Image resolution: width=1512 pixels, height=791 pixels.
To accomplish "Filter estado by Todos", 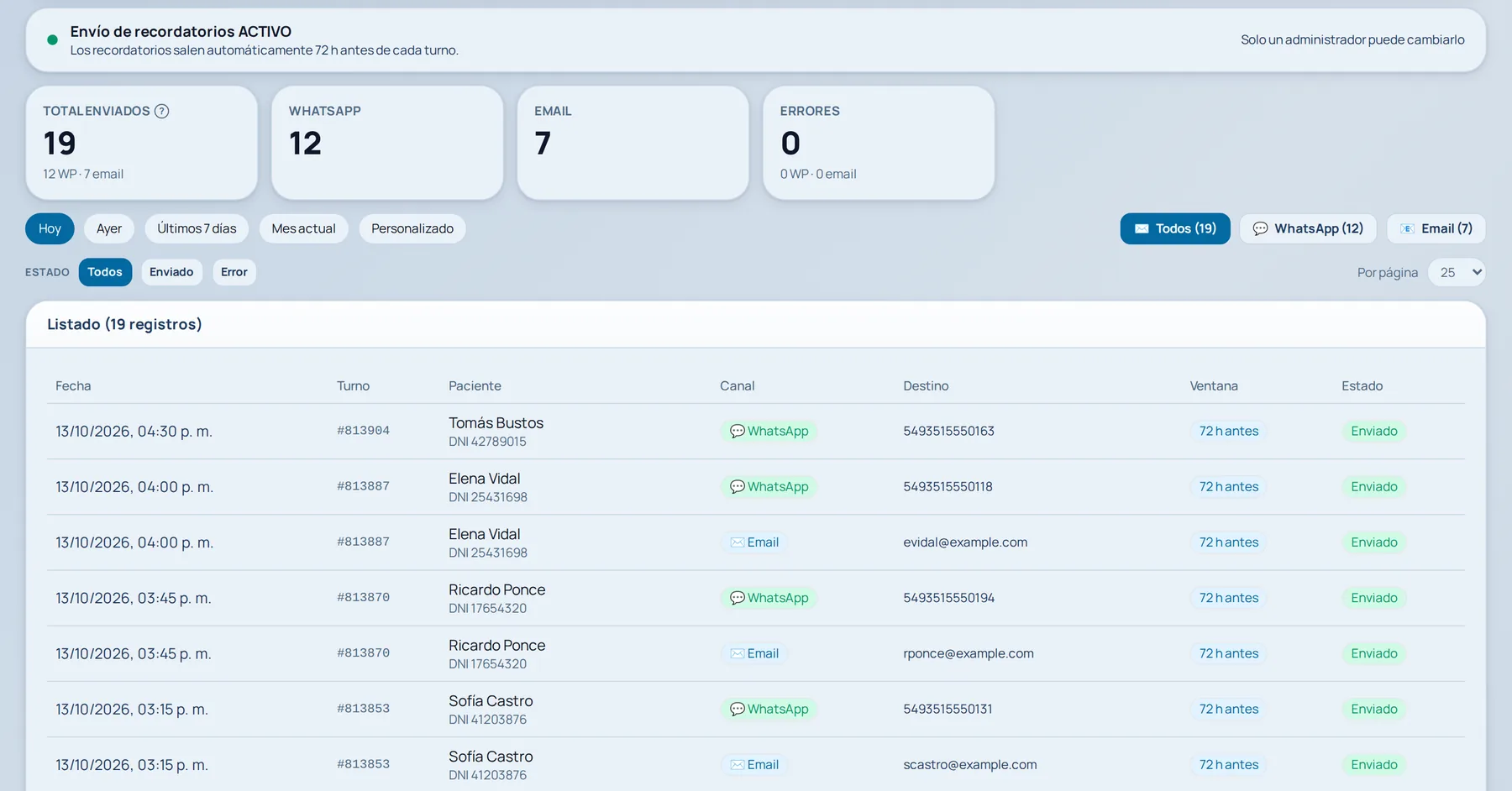I will pyautogui.click(x=105, y=272).
